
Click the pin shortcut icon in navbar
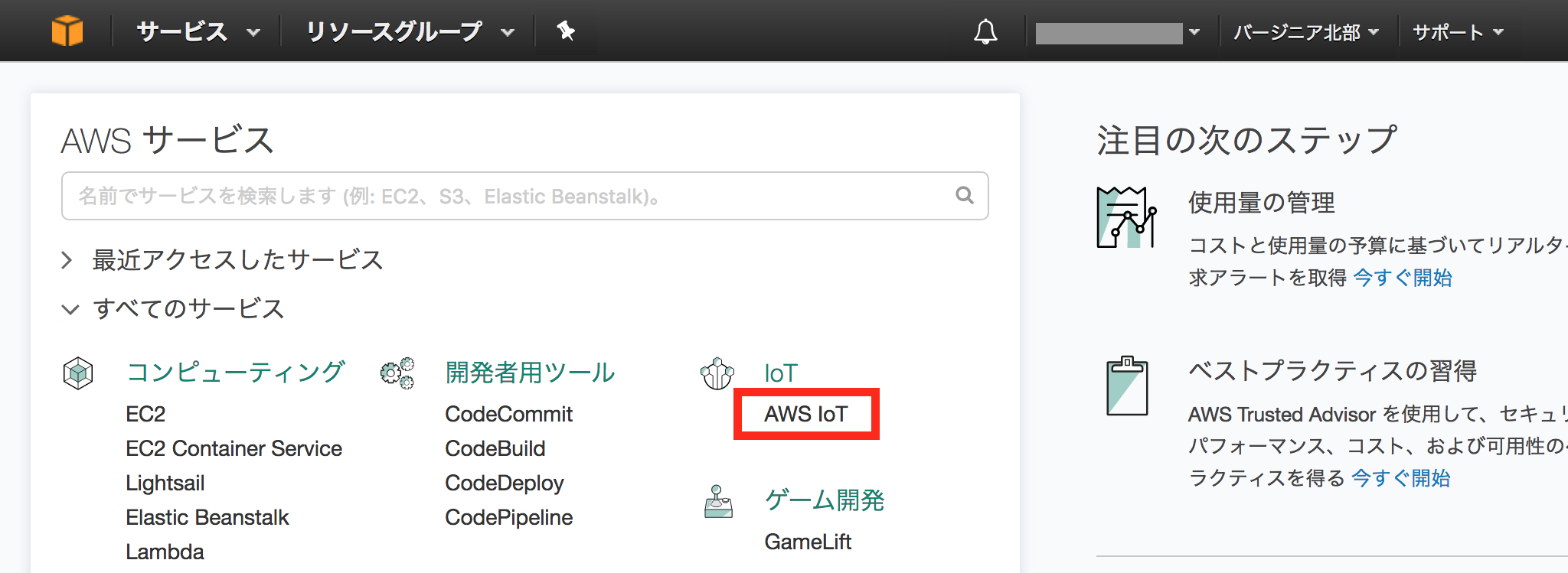(566, 31)
